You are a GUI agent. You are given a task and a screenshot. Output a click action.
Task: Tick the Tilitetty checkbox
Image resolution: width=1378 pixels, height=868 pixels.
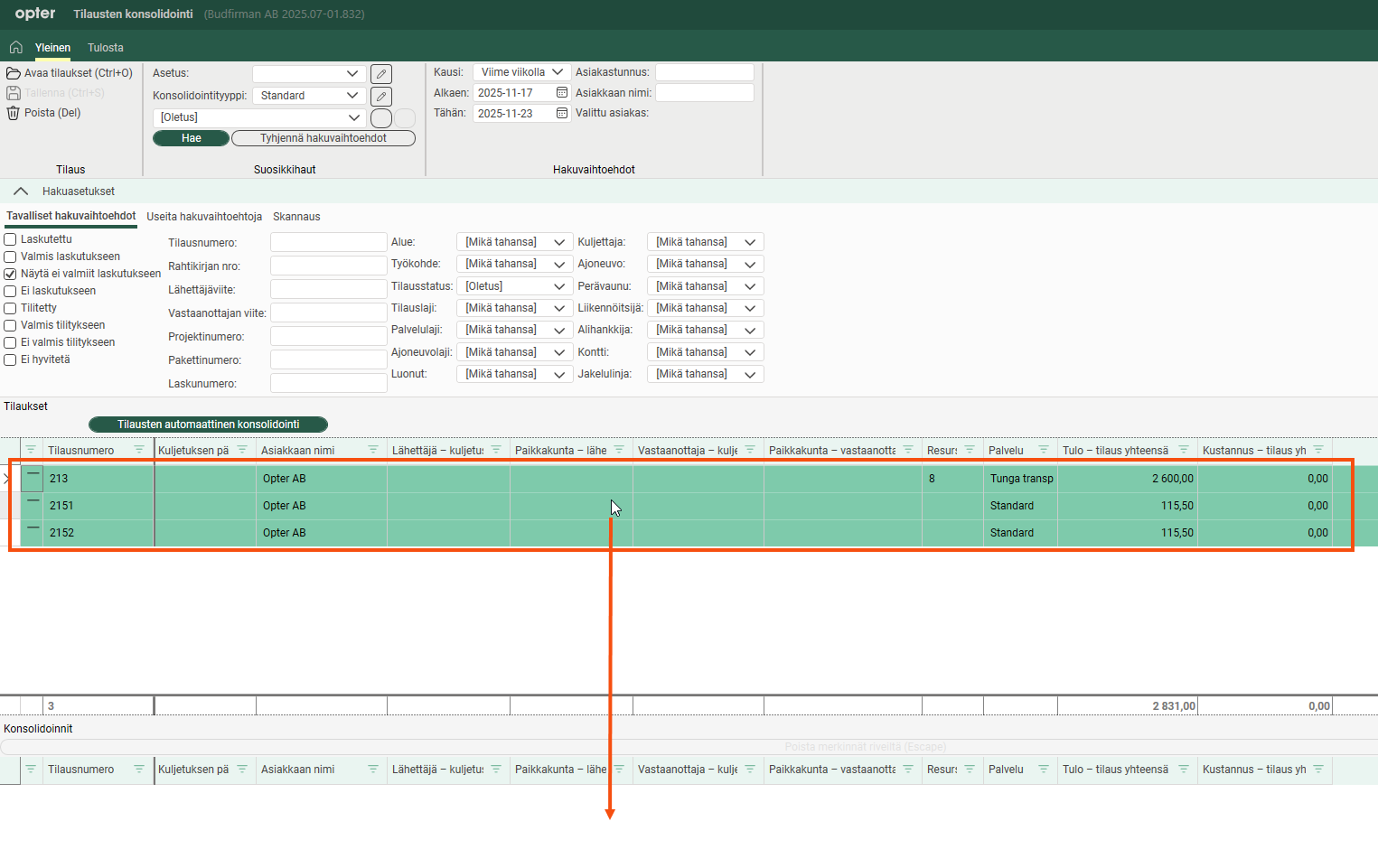coord(11,308)
